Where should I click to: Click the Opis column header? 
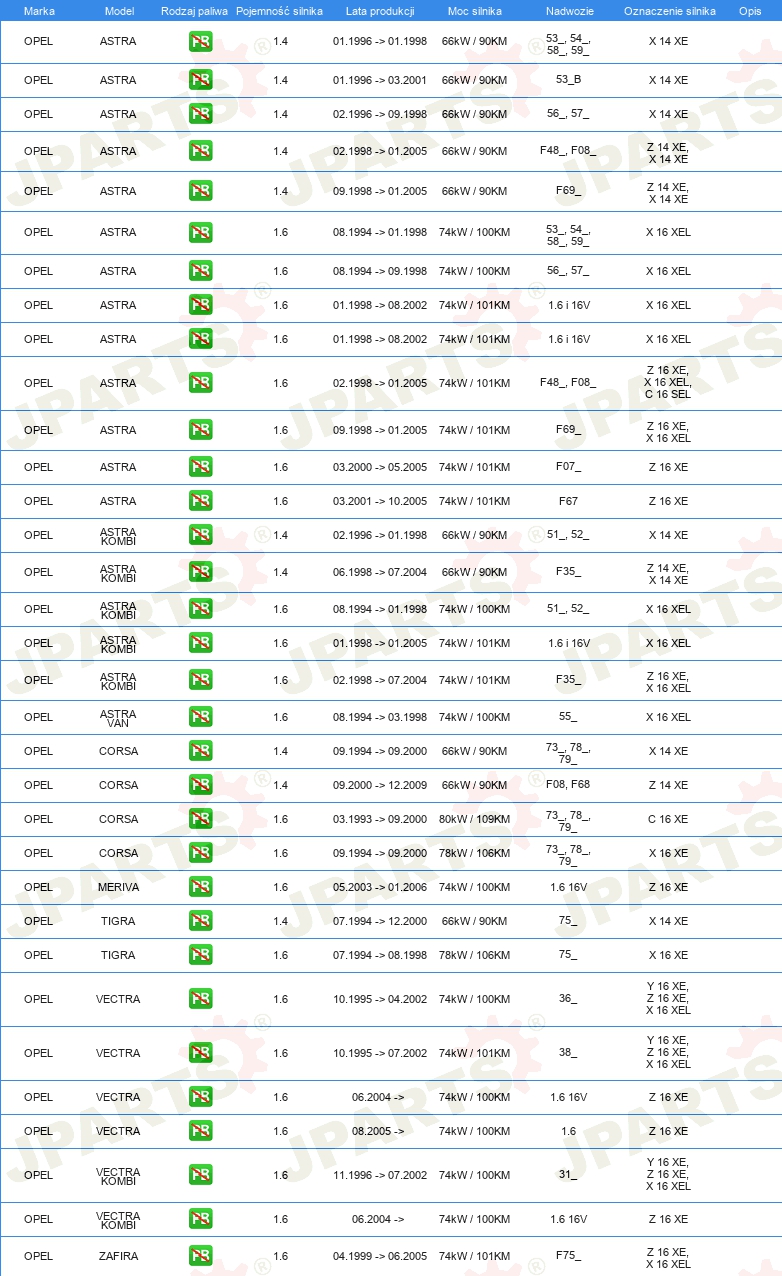tap(750, 11)
